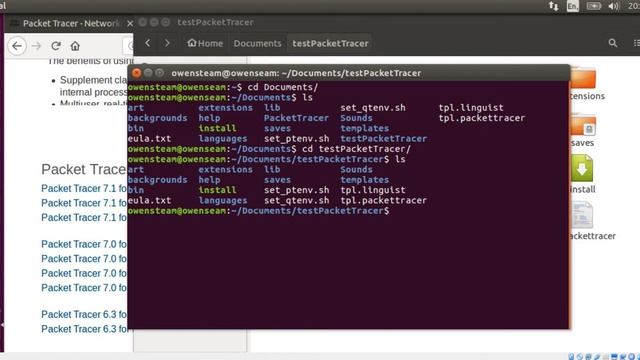Image resolution: width=640 pixels, height=360 pixels.
Task: Click 'tpl.linguist' in first ls listing
Action: click(x=471, y=108)
